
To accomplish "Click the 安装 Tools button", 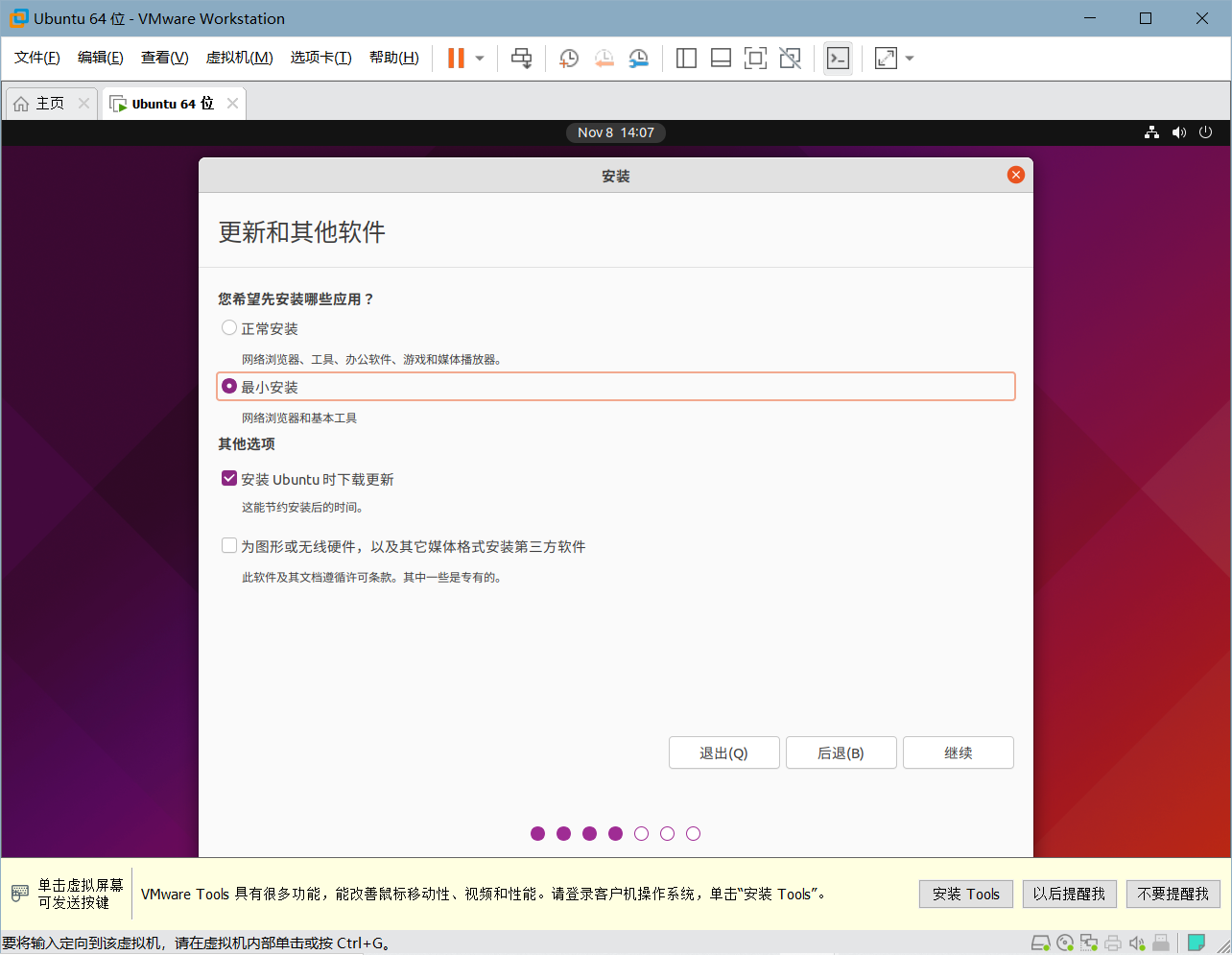I will tap(966, 894).
